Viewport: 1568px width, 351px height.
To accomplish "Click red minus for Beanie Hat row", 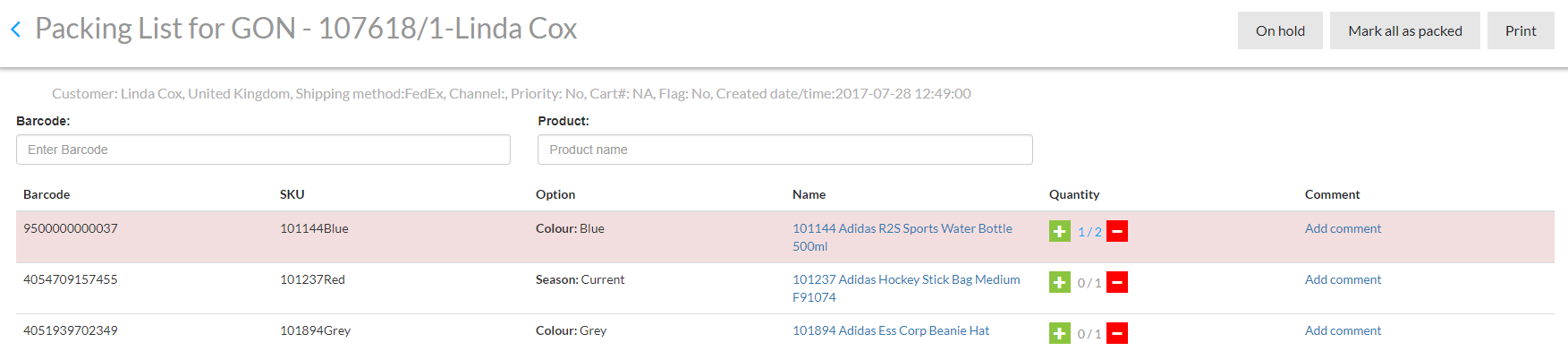I will tap(1117, 333).
